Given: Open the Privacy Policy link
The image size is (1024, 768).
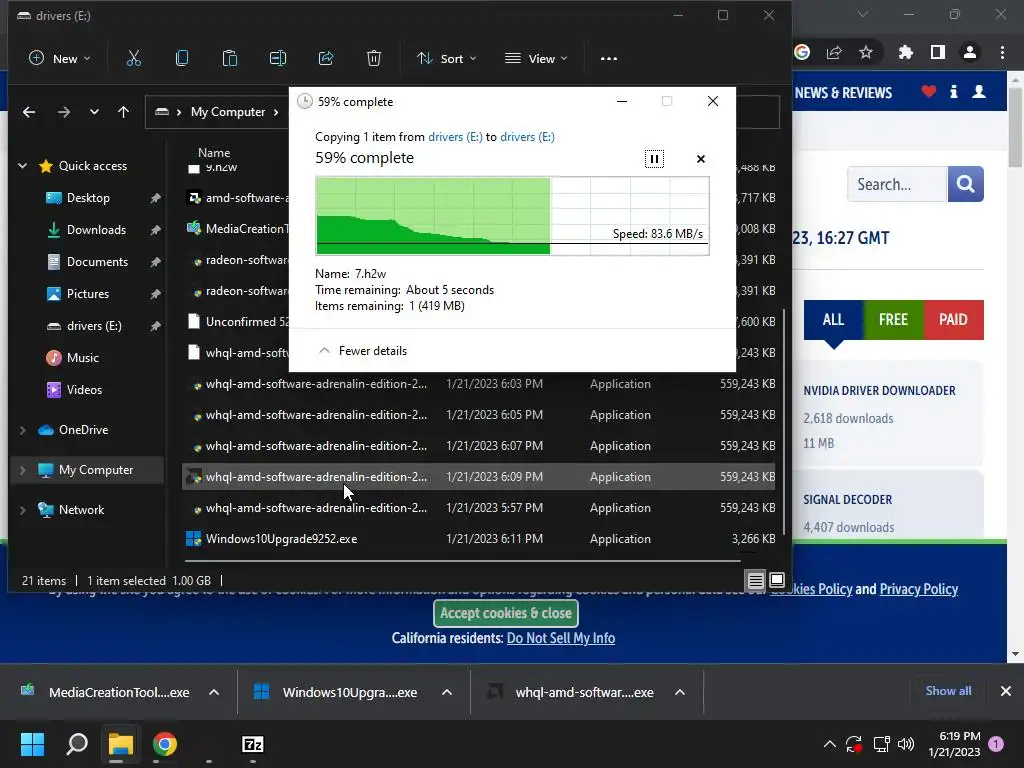Looking at the screenshot, I should (x=919, y=589).
